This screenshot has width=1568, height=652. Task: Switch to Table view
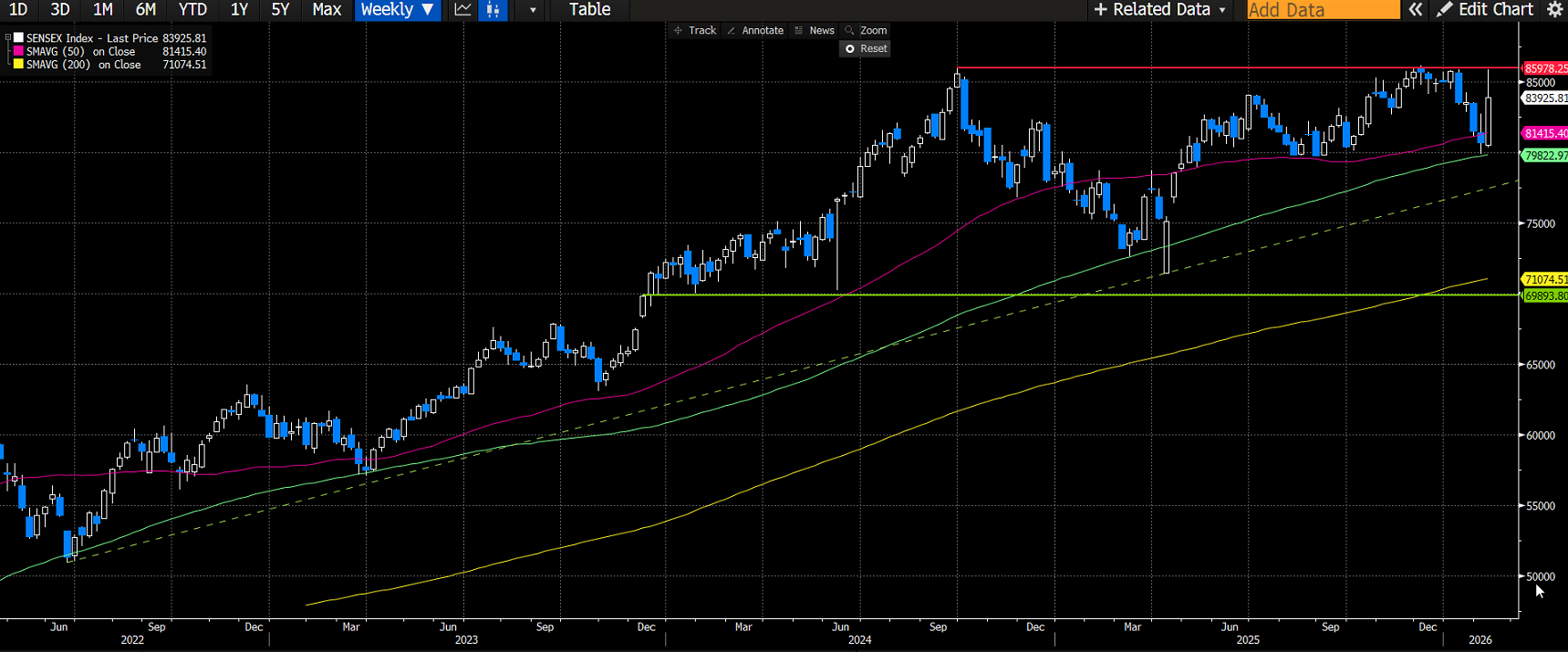589,10
